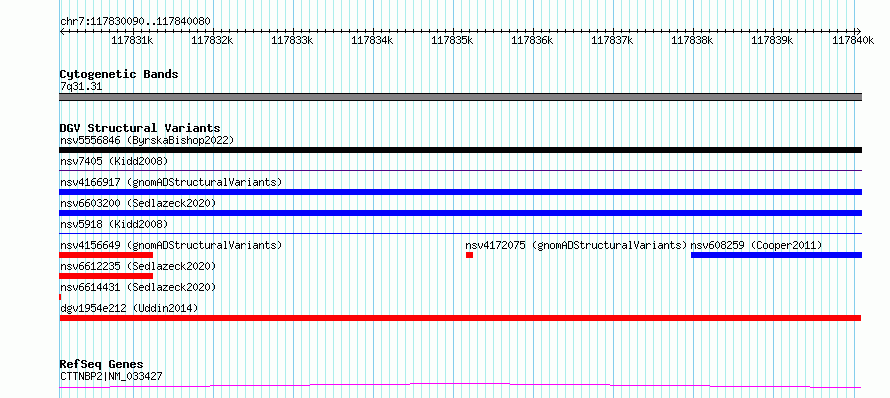Open the nsv4156649 (gnomADStructuralVariants) label

pyautogui.click(x=171, y=245)
